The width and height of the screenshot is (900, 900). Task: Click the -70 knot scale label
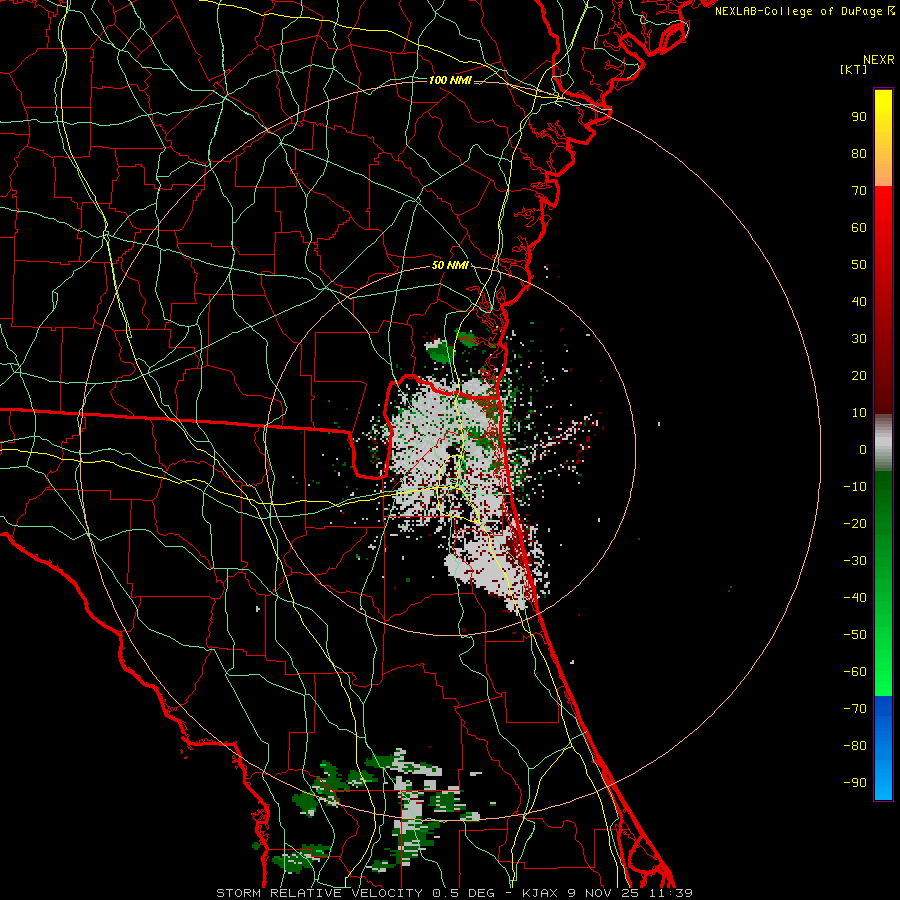(855, 709)
